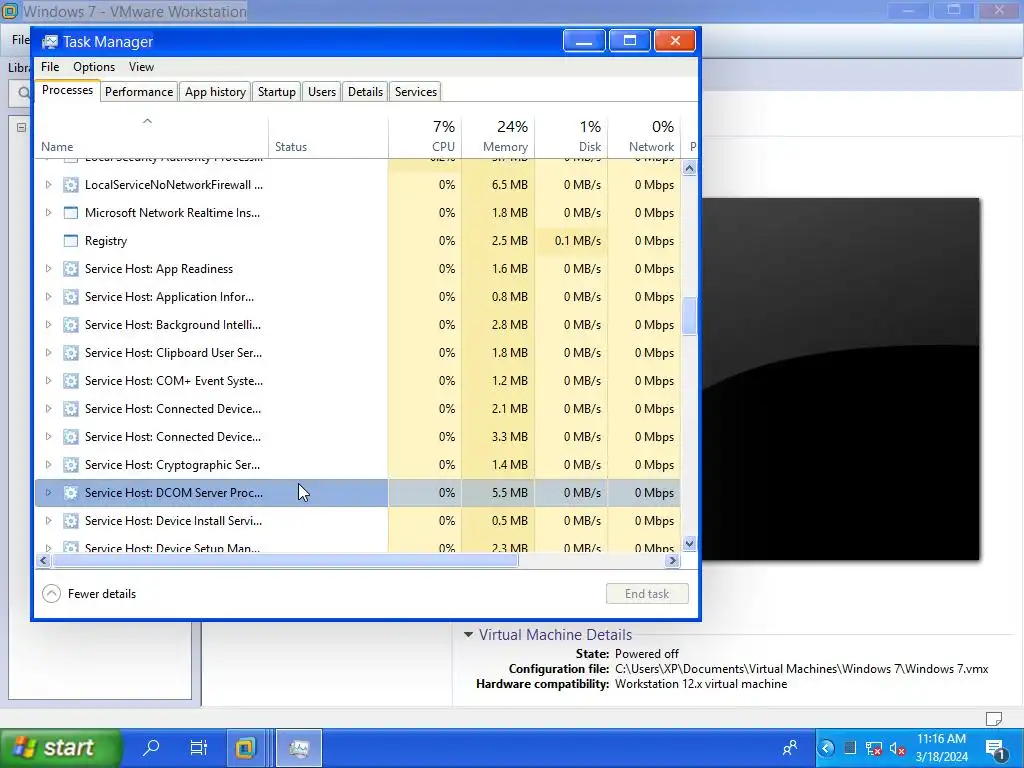Expand Service Host: Application Information
This screenshot has width=1024, height=768.
[x=48, y=297]
